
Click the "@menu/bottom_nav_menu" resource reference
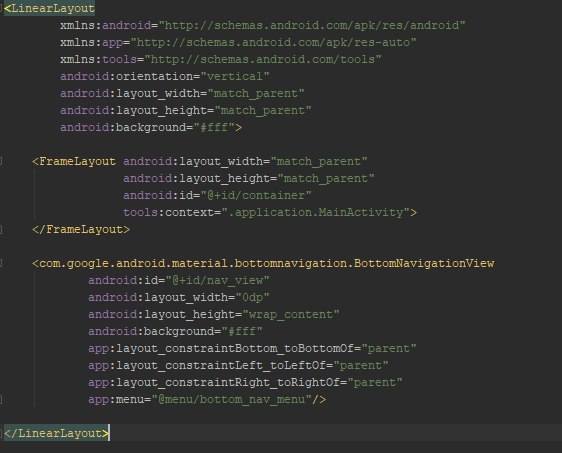tap(232, 399)
